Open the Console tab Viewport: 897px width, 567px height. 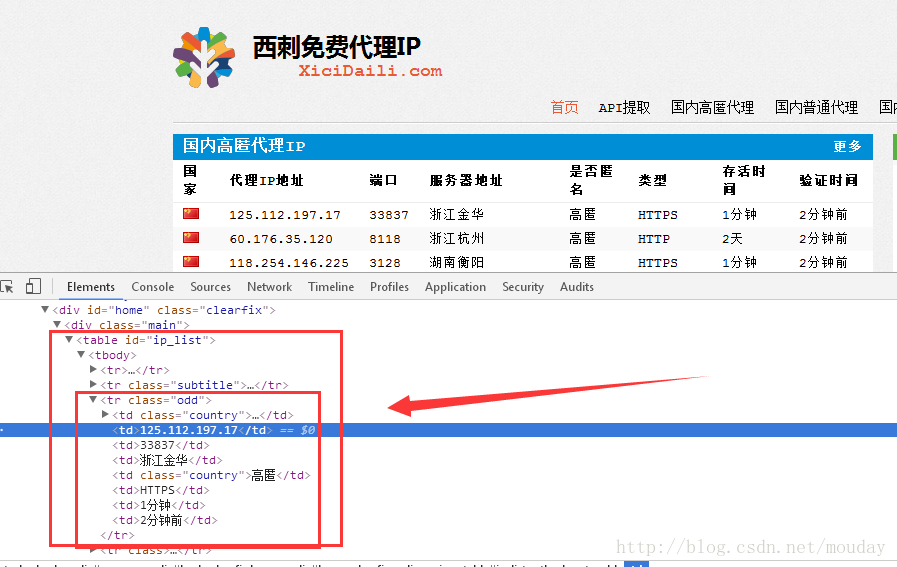(x=153, y=287)
